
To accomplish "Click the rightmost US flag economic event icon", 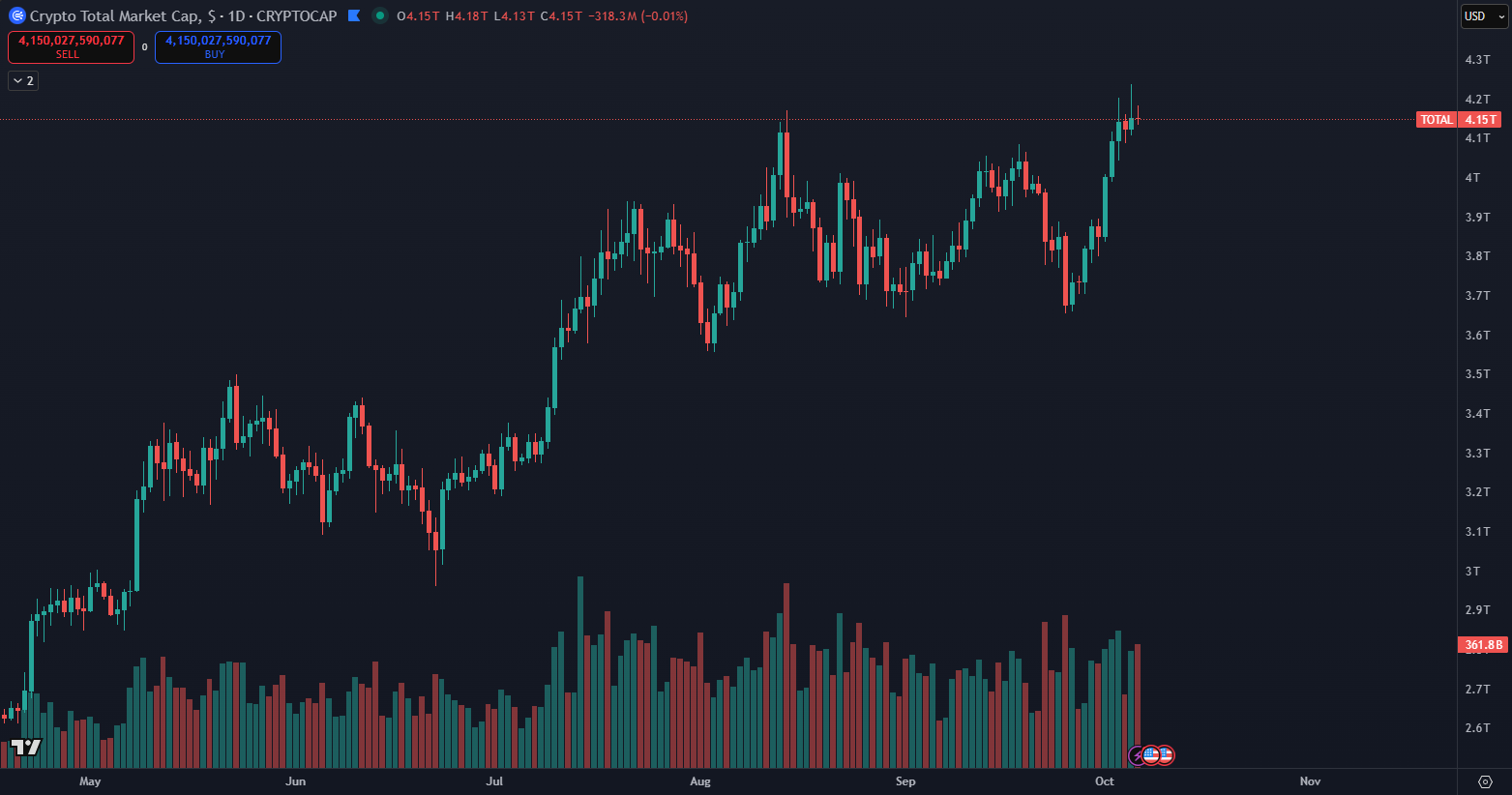I will point(1165,755).
